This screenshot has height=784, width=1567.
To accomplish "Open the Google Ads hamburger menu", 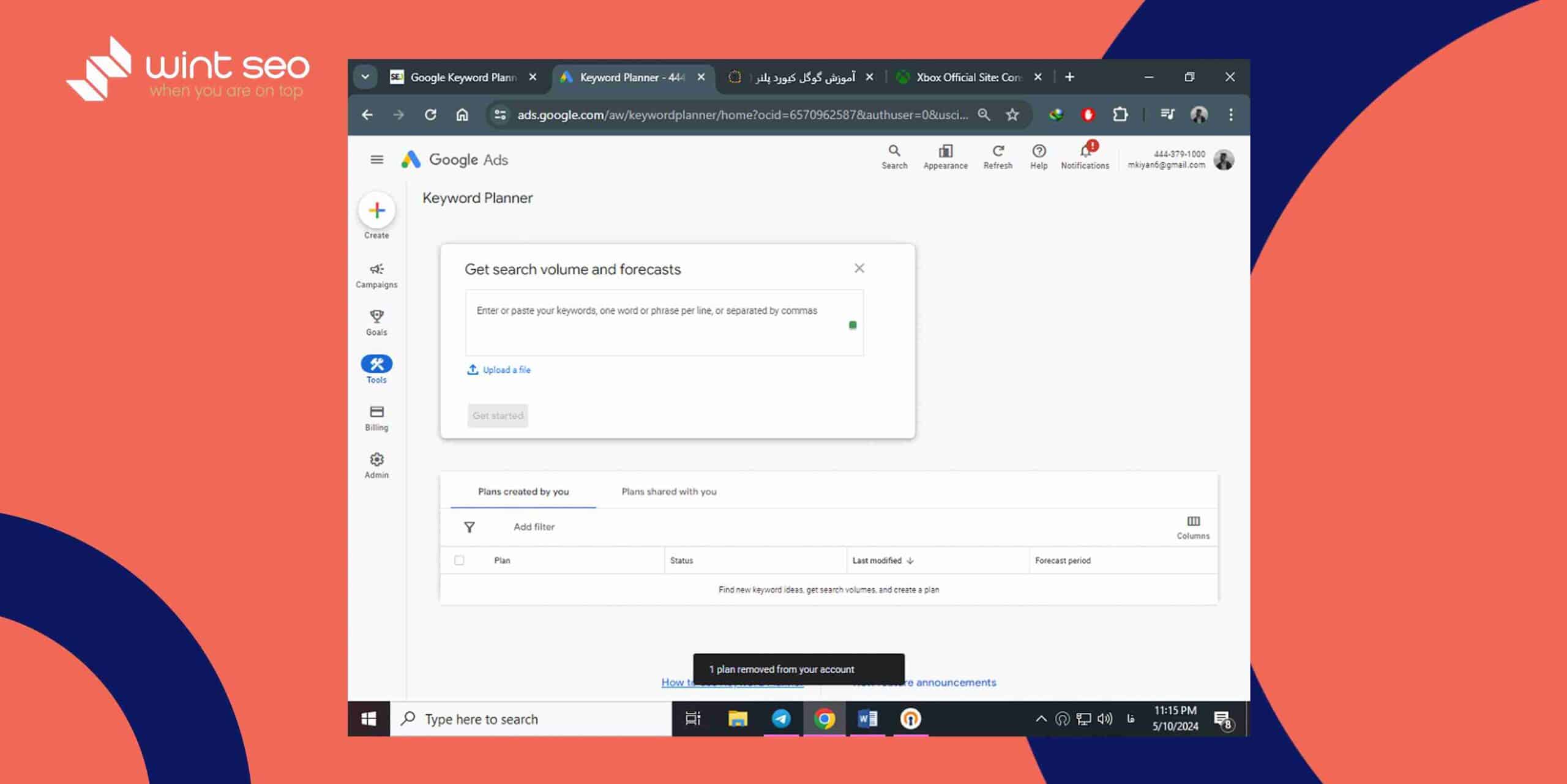I will 376,160.
